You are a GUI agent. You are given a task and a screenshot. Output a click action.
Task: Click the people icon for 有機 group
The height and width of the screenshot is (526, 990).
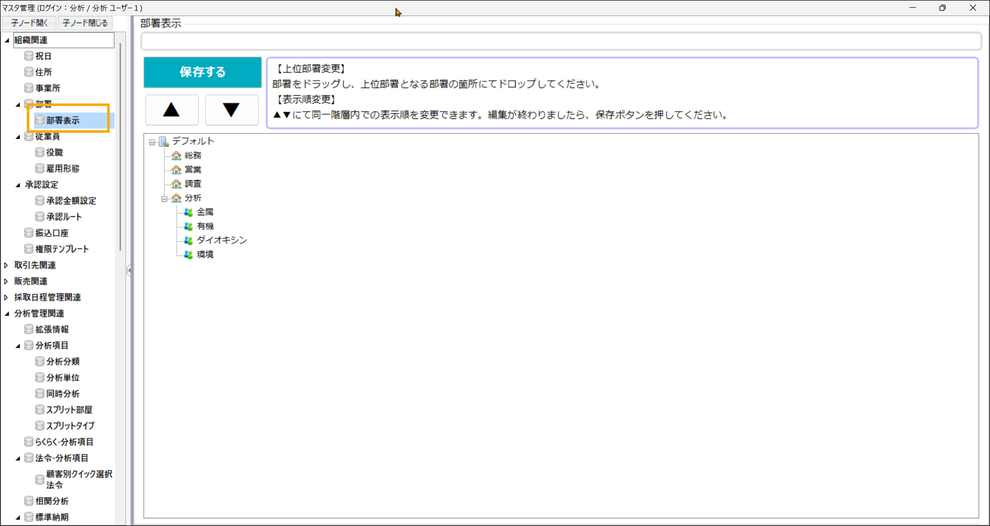(x=188, y=226)
